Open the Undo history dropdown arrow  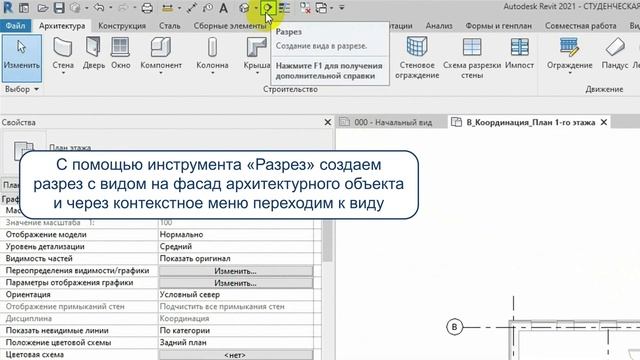pos(110,8)
